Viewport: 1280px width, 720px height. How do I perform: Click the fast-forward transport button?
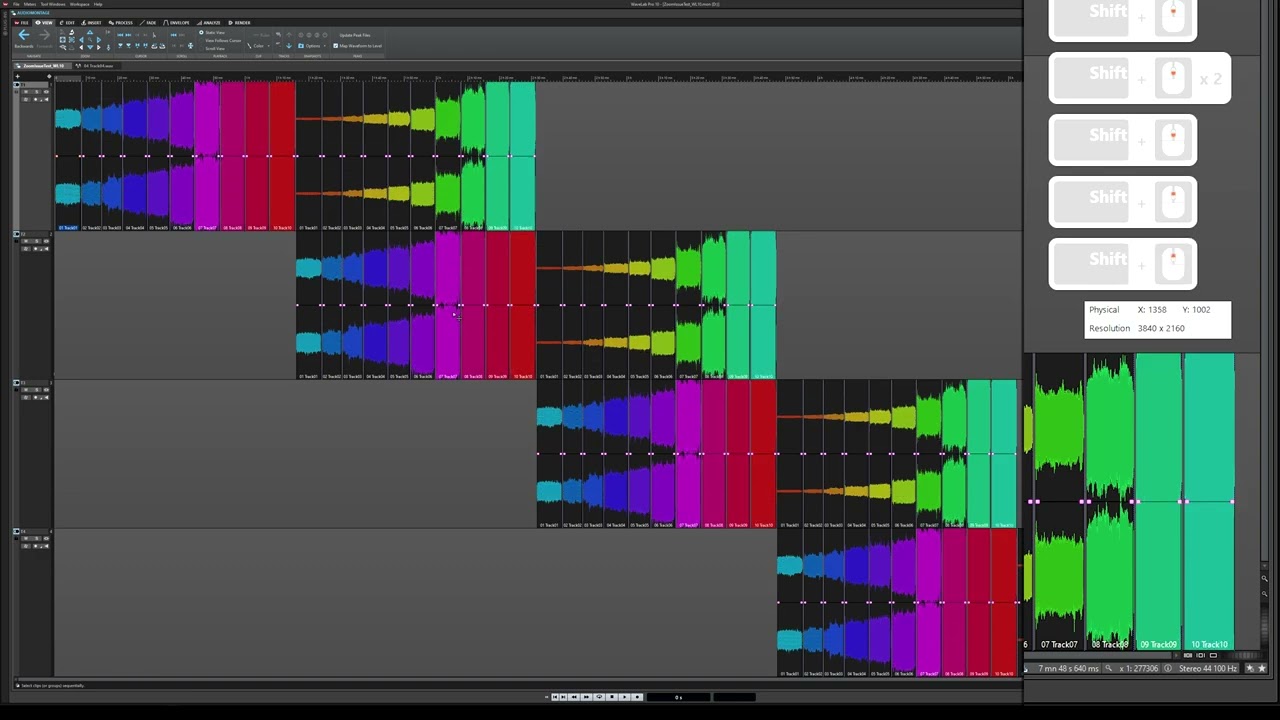[x=585, y=697]
